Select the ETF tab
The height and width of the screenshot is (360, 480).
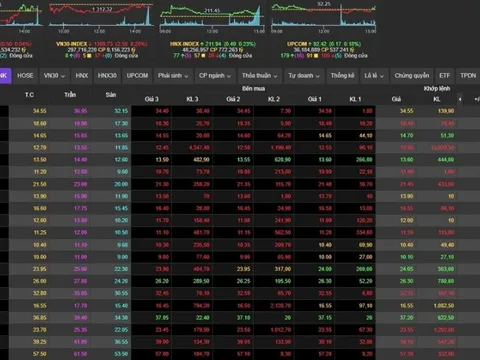(444, 76)
